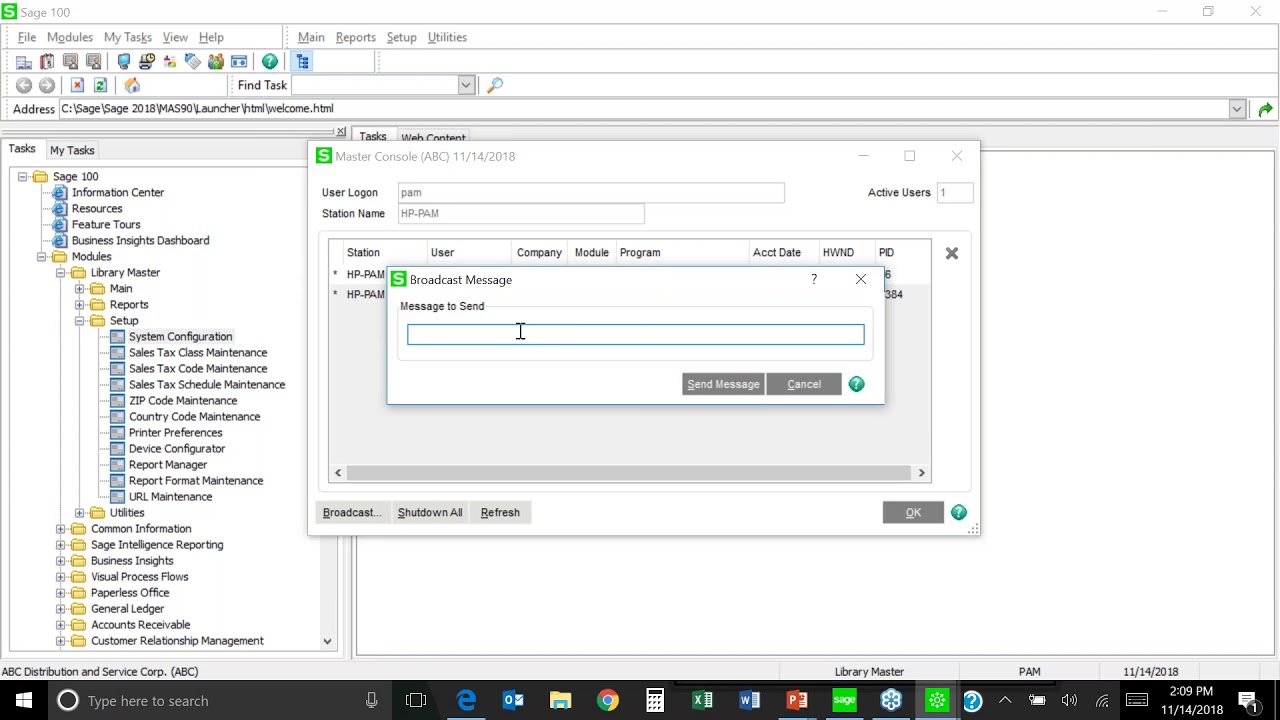Image resolution: width=1280 pixels, height=720 pixels.
Task: Open Outlook from the taskbar
Action: [514, 700]
